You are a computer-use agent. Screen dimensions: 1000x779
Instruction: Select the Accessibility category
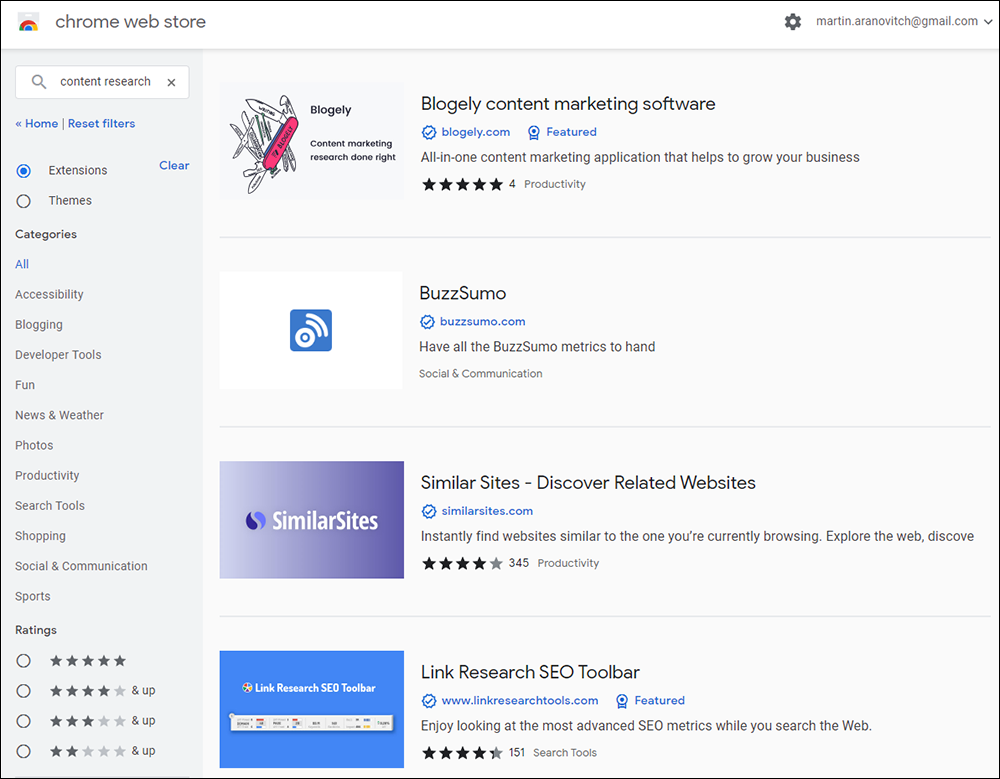[x=49, y=294]
